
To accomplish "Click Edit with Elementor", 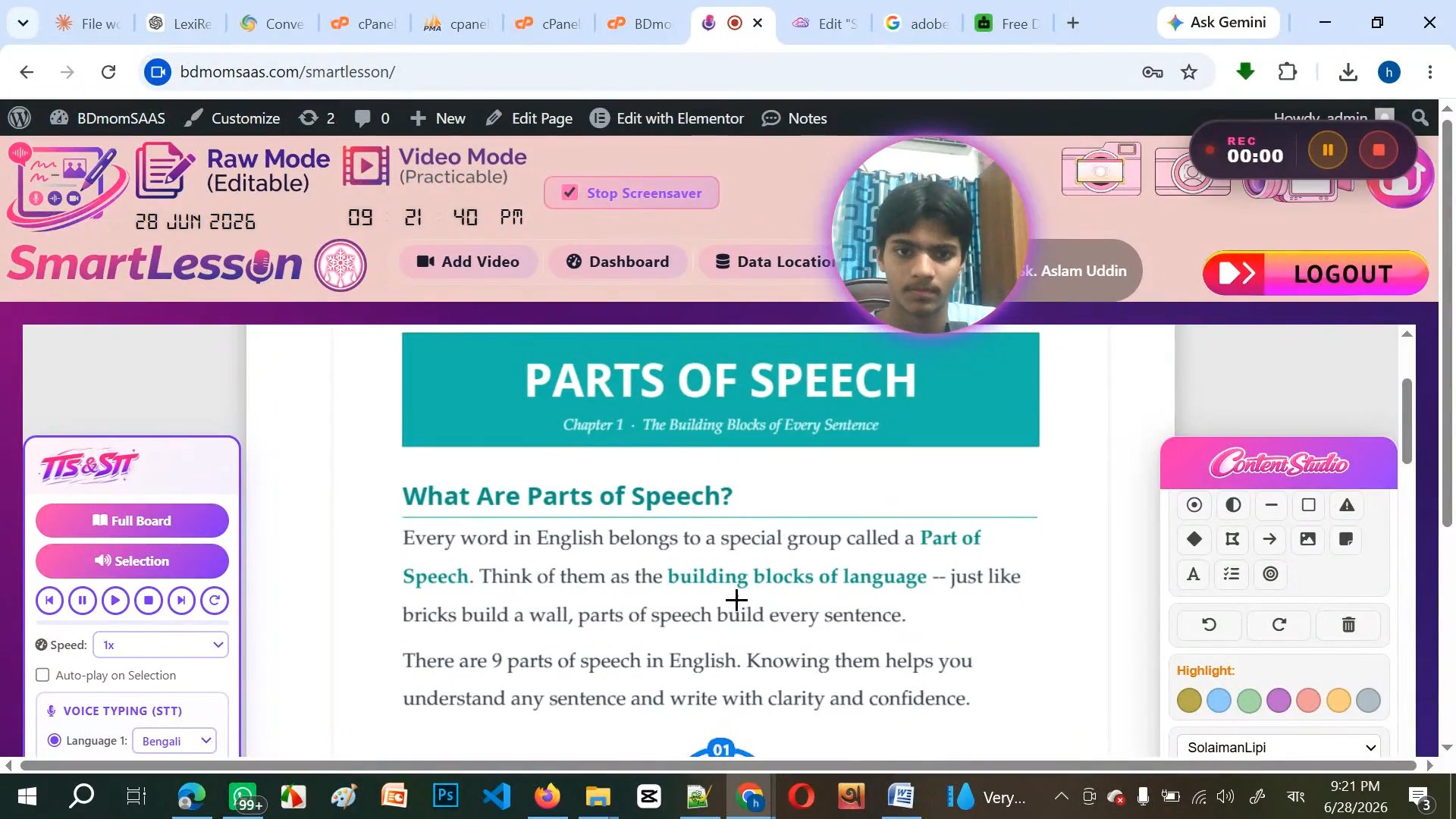I will click(x=667, y=118).
